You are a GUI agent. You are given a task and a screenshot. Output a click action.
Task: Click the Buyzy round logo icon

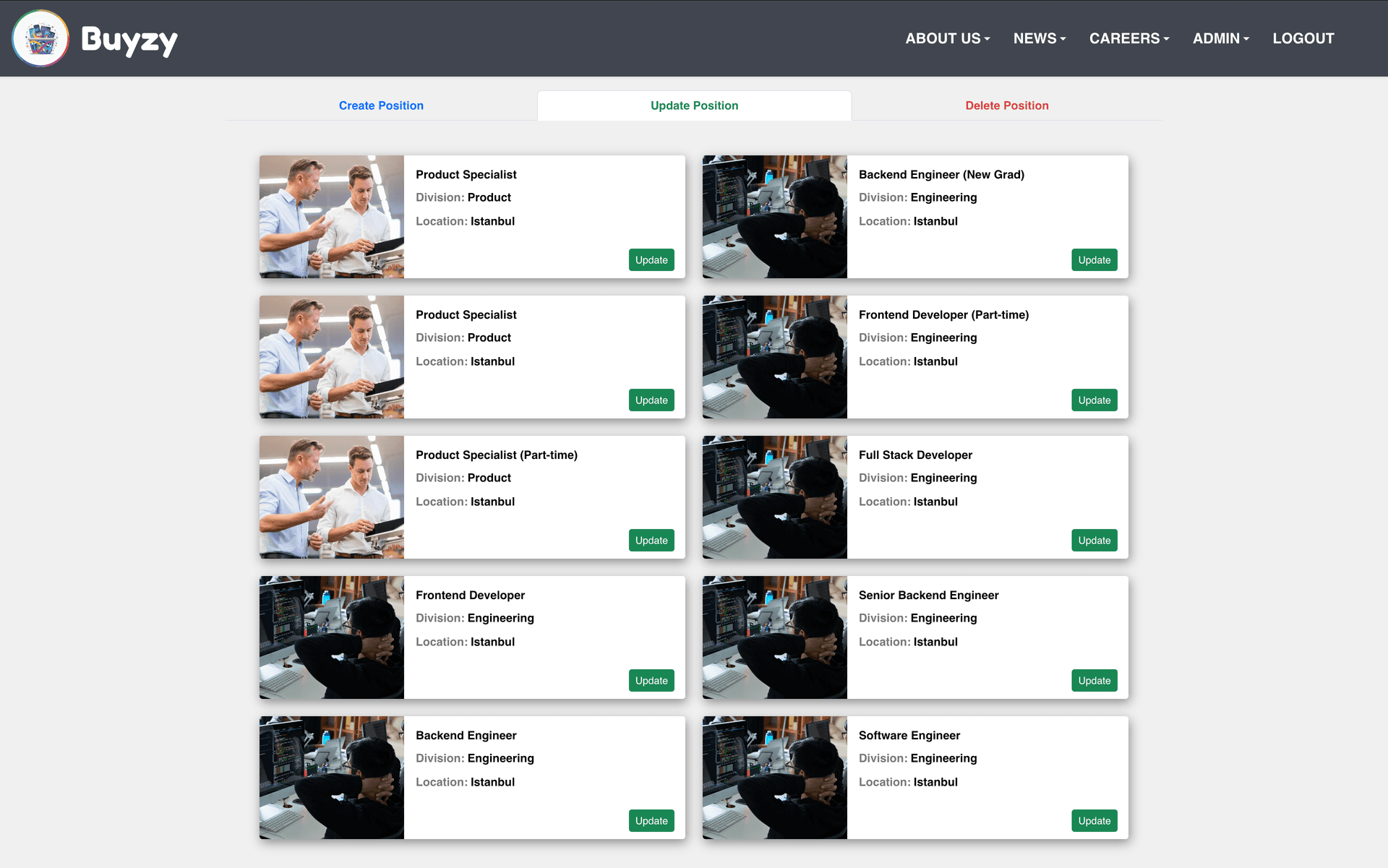coord(40,38)
